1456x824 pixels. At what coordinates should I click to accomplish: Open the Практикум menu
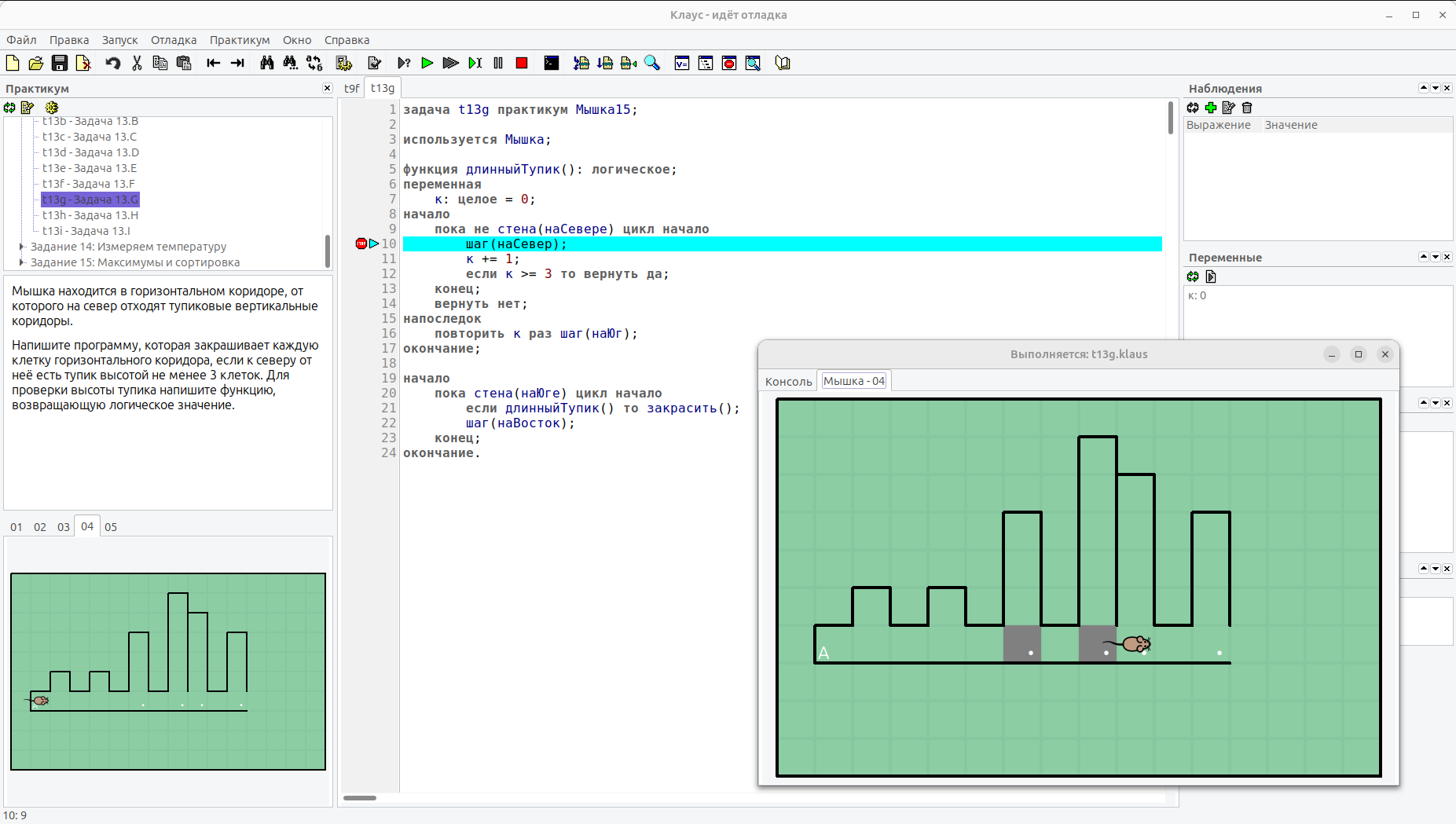pyautogui.click(x=240, y=40)
